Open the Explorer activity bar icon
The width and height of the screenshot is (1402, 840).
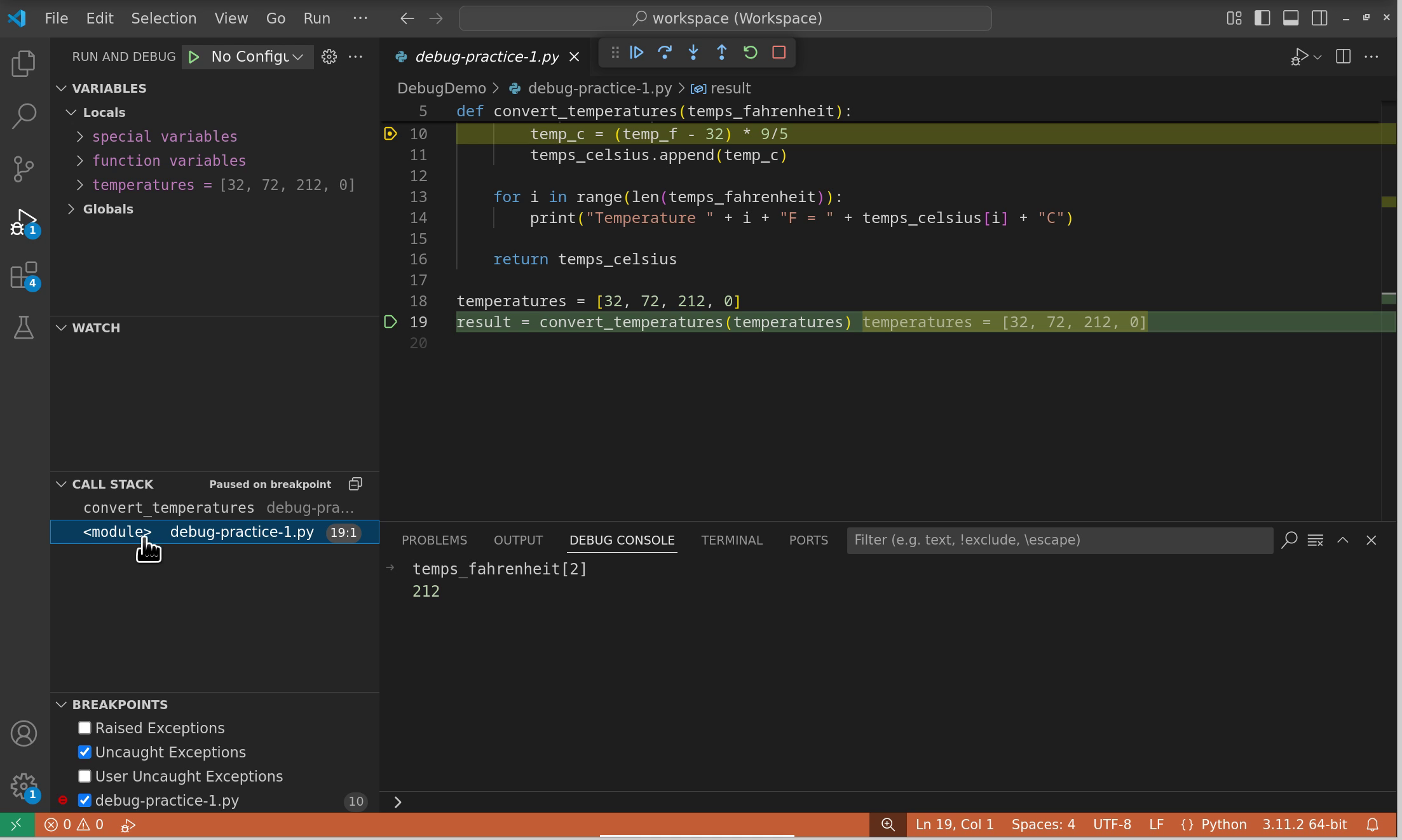click(24, 63)
